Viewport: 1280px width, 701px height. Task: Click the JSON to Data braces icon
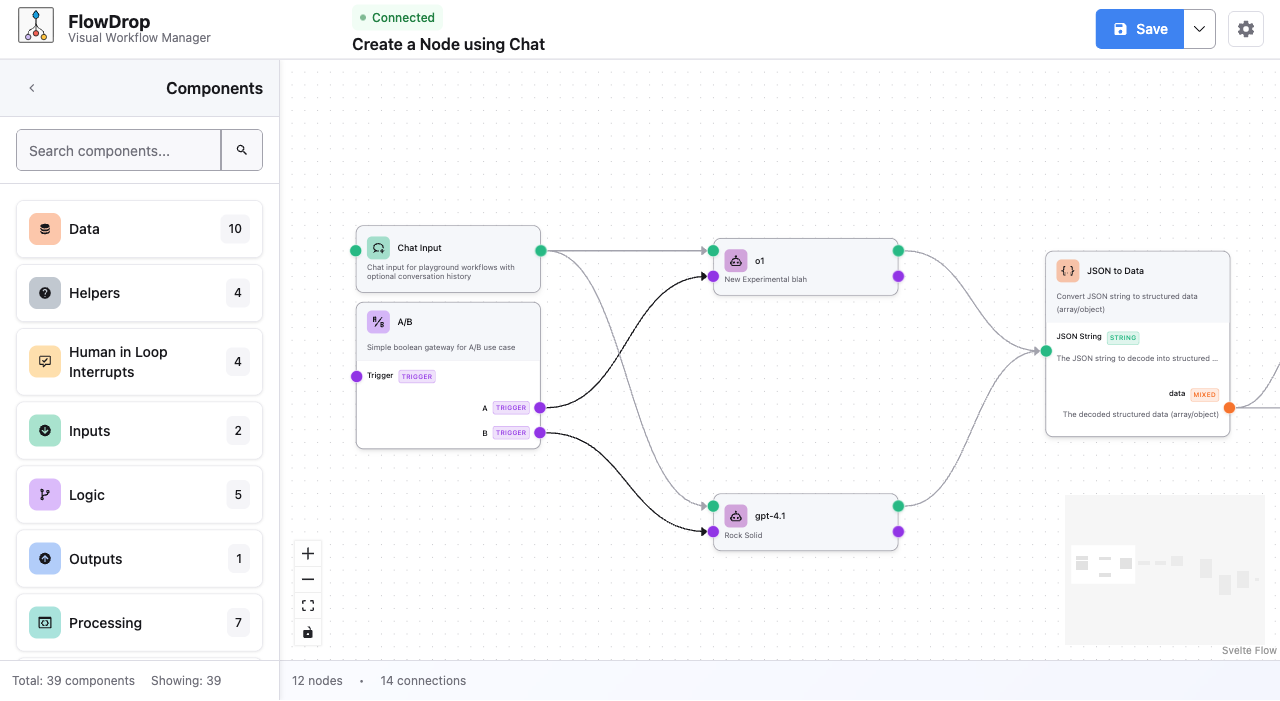pos(1067,269)
